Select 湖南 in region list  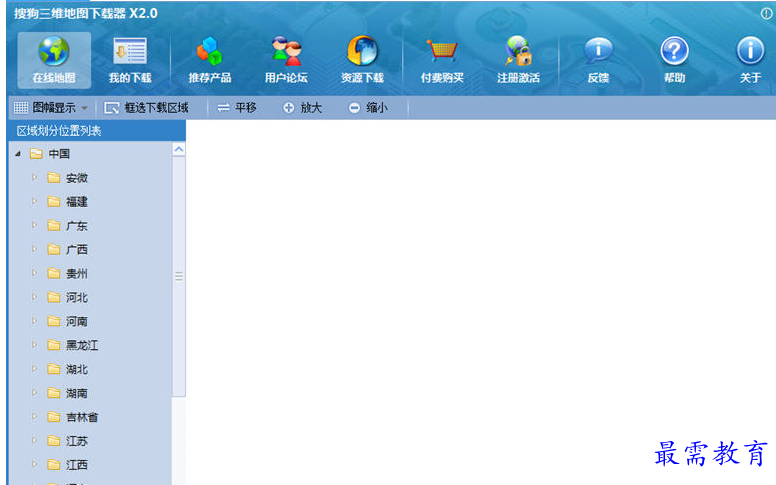(x=77, y=393)
